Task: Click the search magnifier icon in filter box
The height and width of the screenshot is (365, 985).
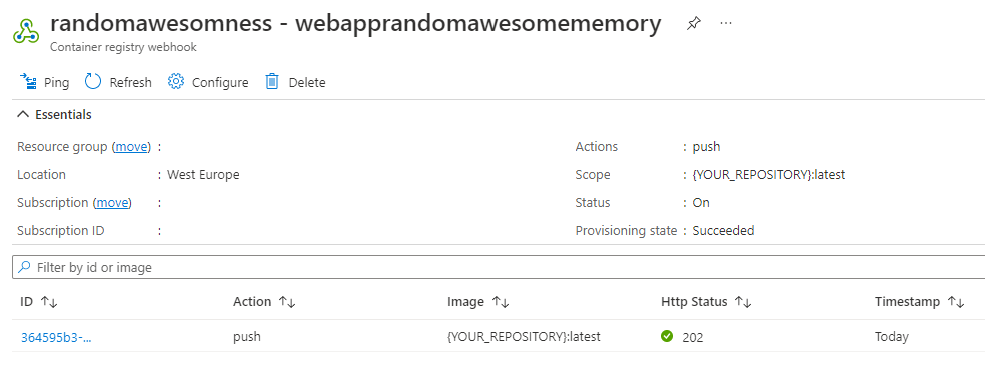Action: click(x=24, y=267)
